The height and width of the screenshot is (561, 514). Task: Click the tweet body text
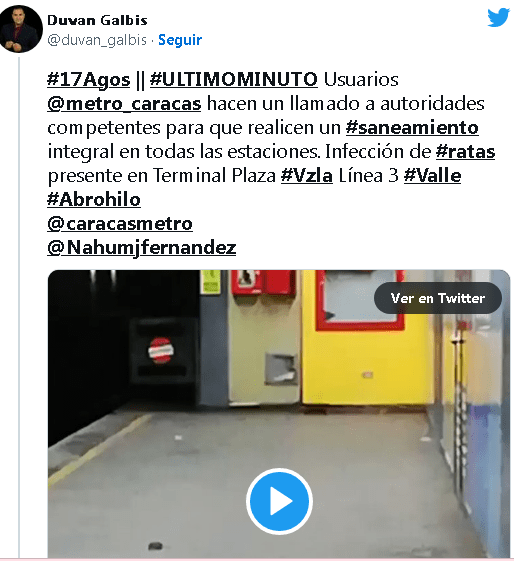click(271, 163)
